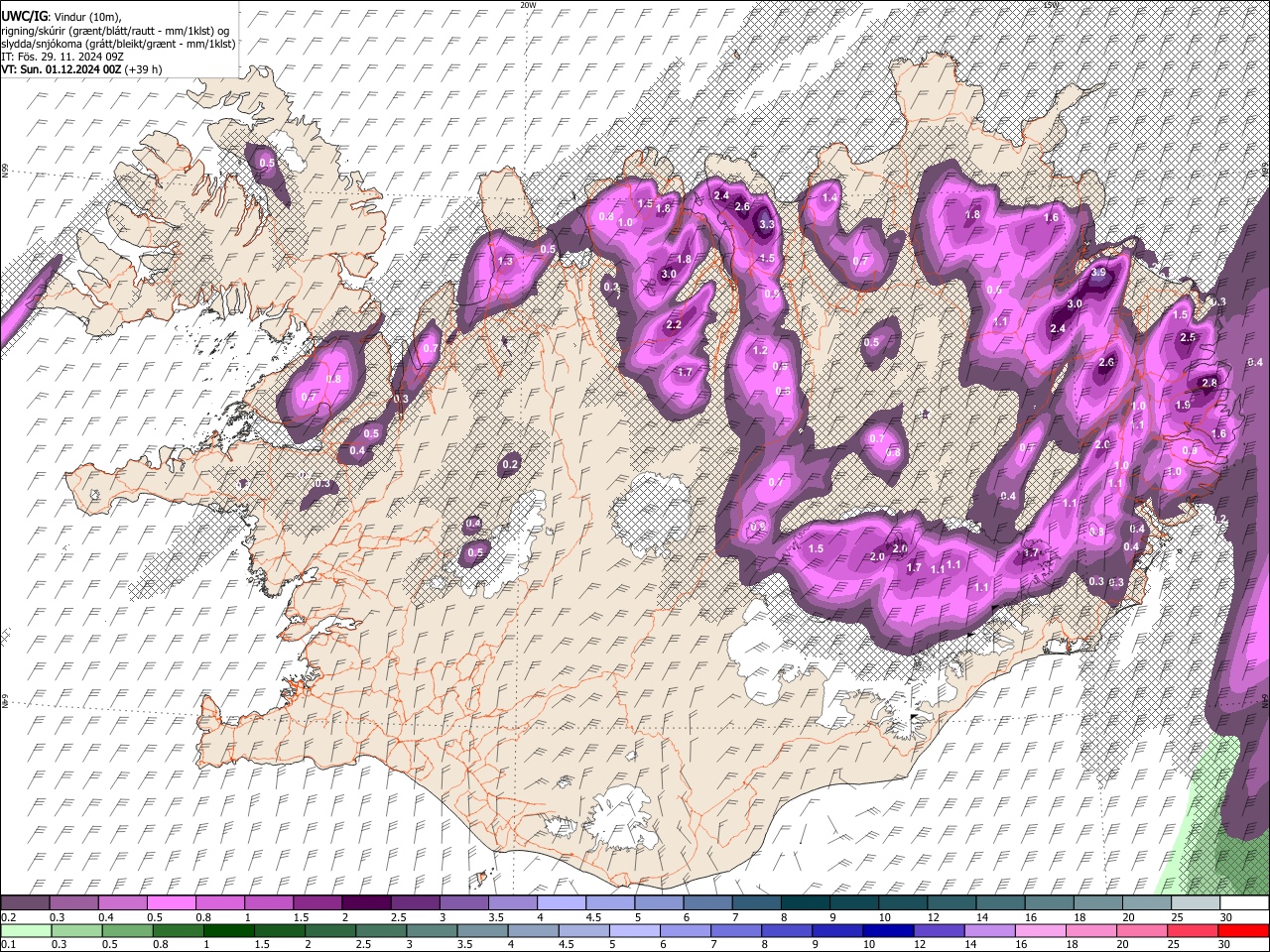Pick bright red lower swatch starting at 30

click(1244, 930)
